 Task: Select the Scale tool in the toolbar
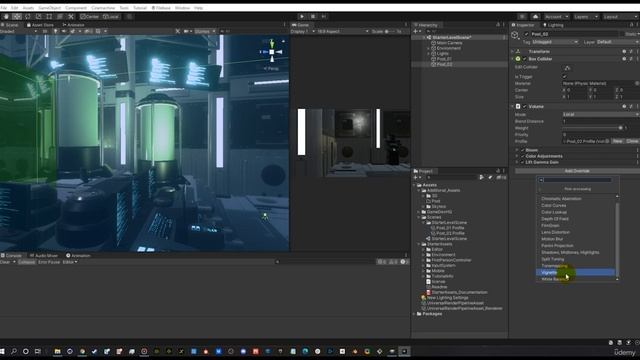38,17
